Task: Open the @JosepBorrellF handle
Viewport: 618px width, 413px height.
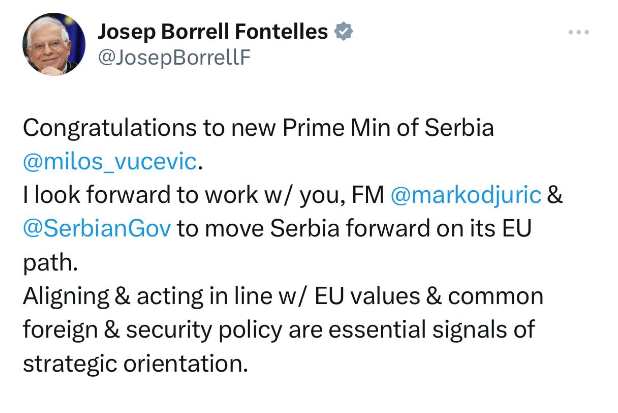Action: tap(173, 58)
